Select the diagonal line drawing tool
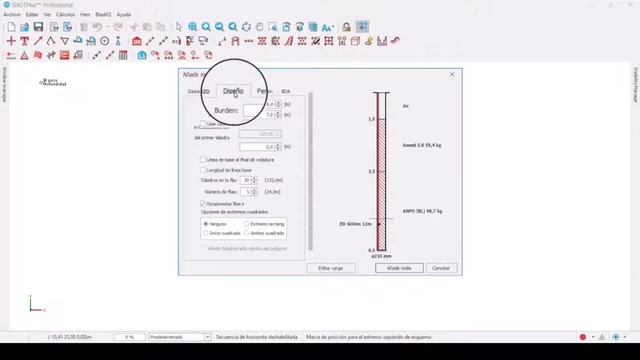The width and height of the screenshot is (640, 360). pyautogui.click(x=38, y=41)
